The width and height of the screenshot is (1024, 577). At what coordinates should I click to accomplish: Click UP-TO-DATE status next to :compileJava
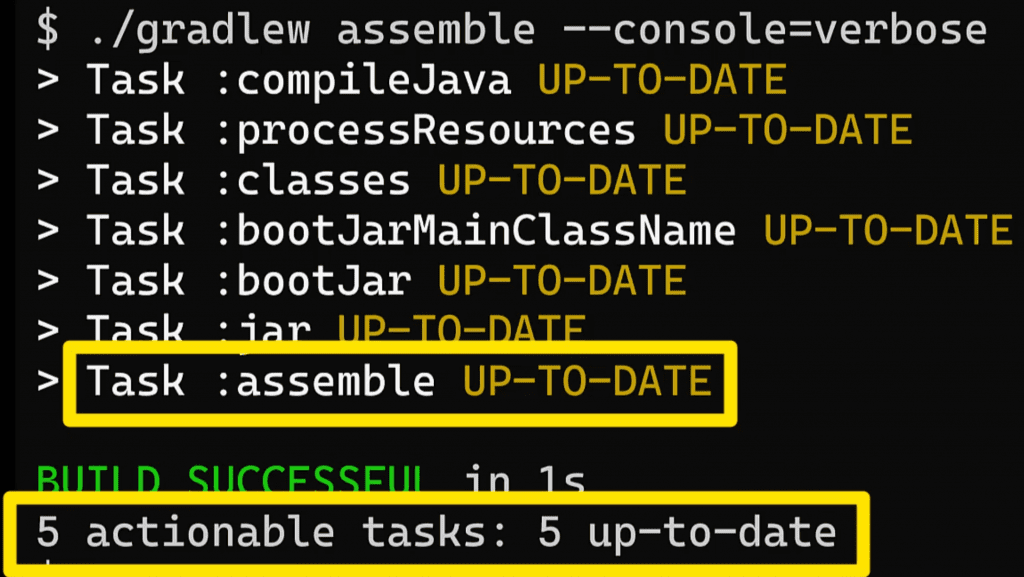point(662,80)
